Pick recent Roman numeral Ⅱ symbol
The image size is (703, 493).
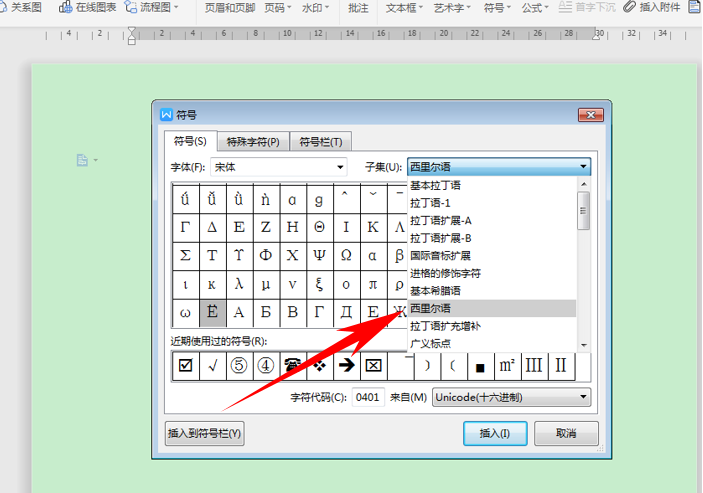[560, 366]
